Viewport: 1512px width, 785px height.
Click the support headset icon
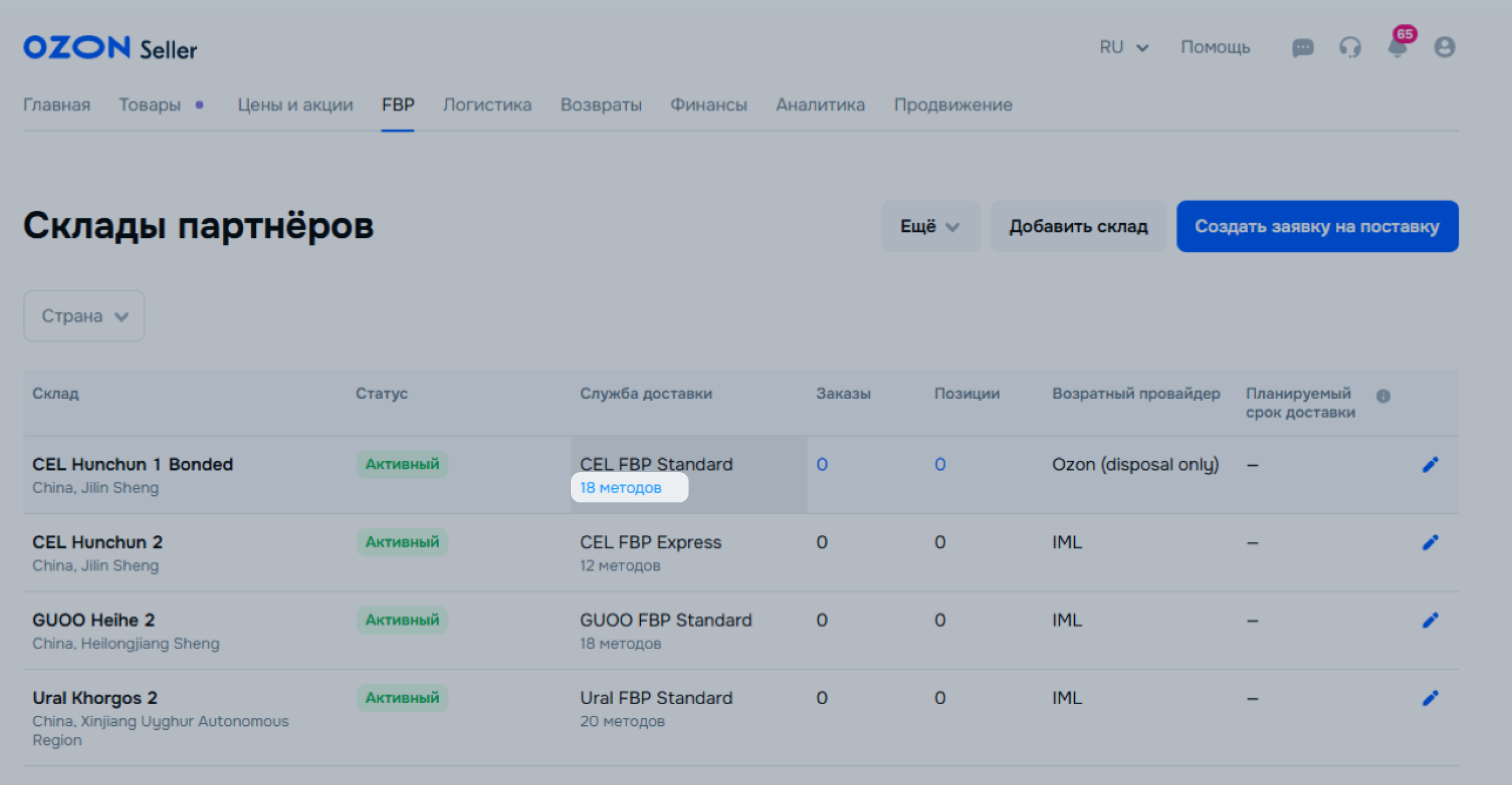pyautogui.click(x=1350, y=48)
